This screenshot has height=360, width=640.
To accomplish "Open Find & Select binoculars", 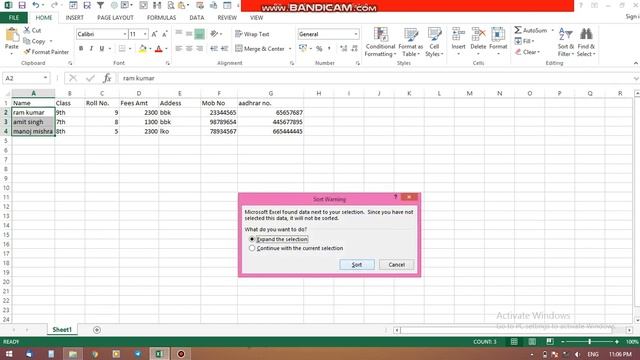I will [x=586, y=42].
